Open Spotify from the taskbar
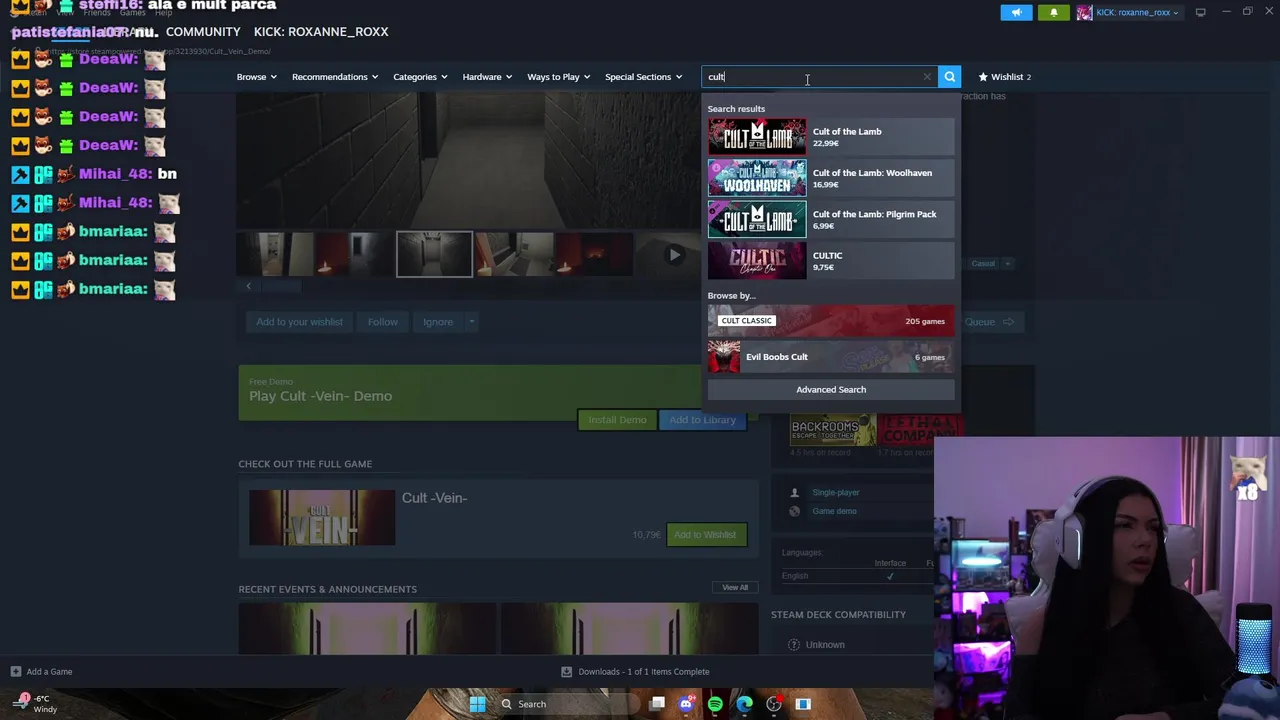 (x=715, y=704)
